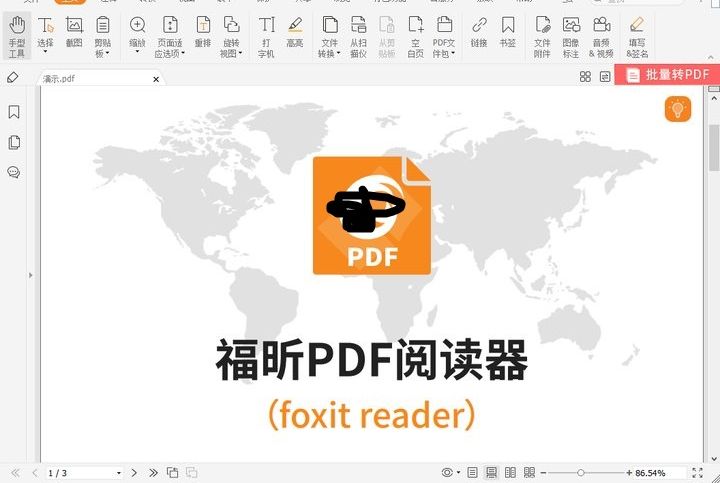Click the Link (链接) tool
720x483 pixels.
point(479,32)
